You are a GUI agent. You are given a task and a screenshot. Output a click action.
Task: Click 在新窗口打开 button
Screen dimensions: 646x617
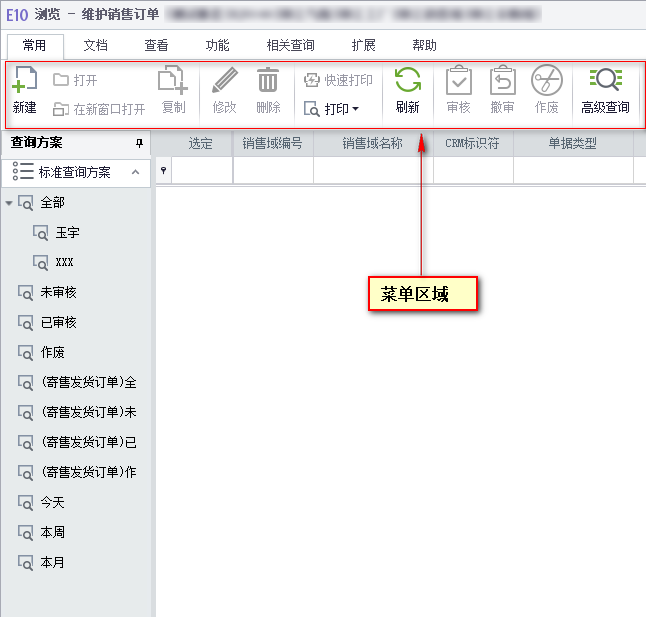click(99, 109)
